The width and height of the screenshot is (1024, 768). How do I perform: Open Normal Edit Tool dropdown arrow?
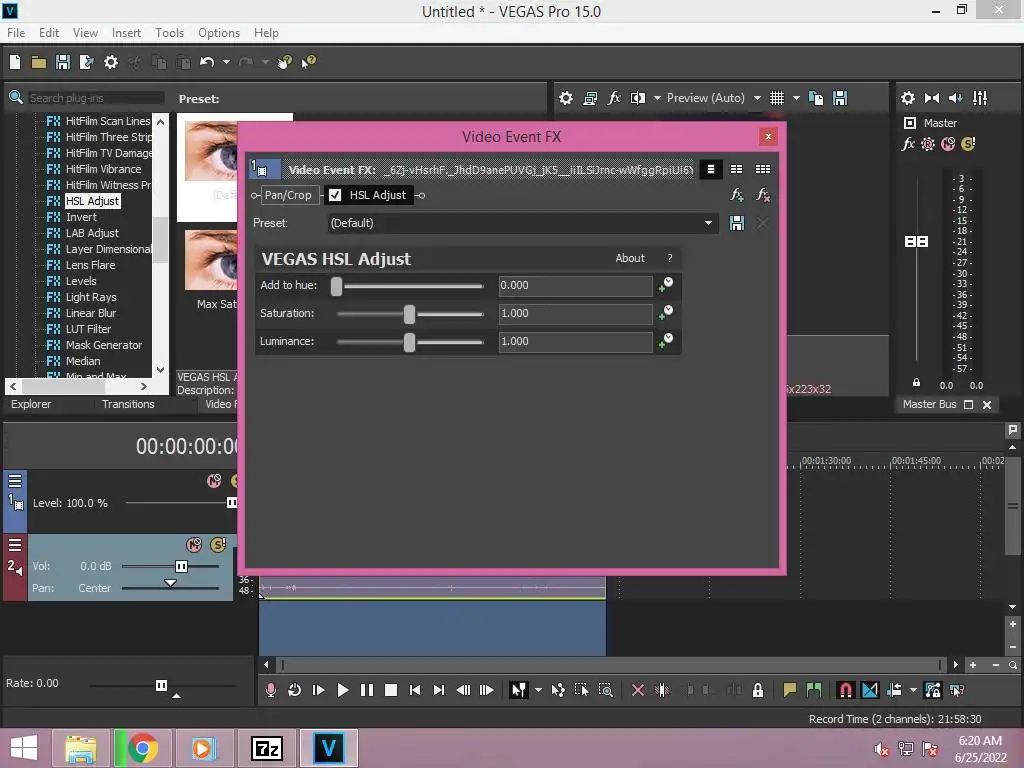coord(538,690)
